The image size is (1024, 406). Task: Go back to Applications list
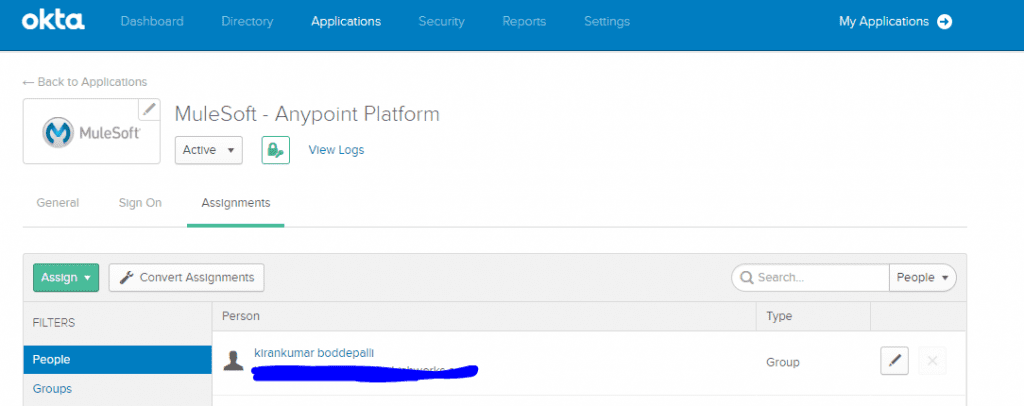[85, 82]
